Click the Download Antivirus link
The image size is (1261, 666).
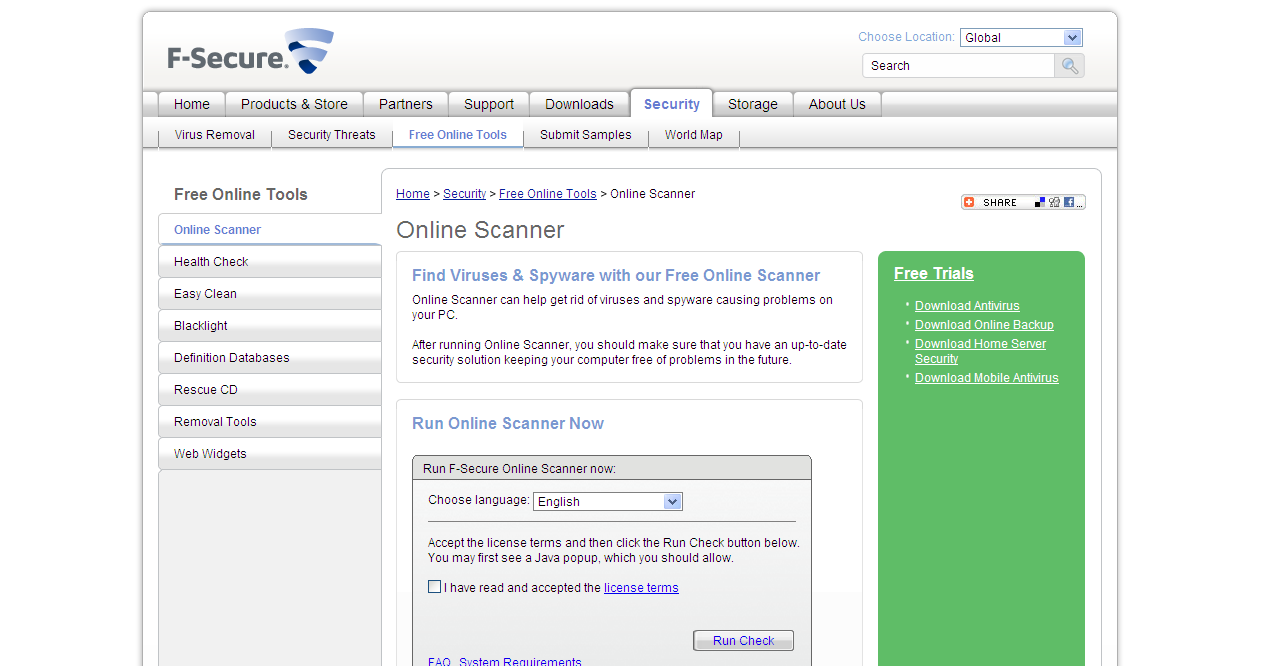(x=967, y=306)
